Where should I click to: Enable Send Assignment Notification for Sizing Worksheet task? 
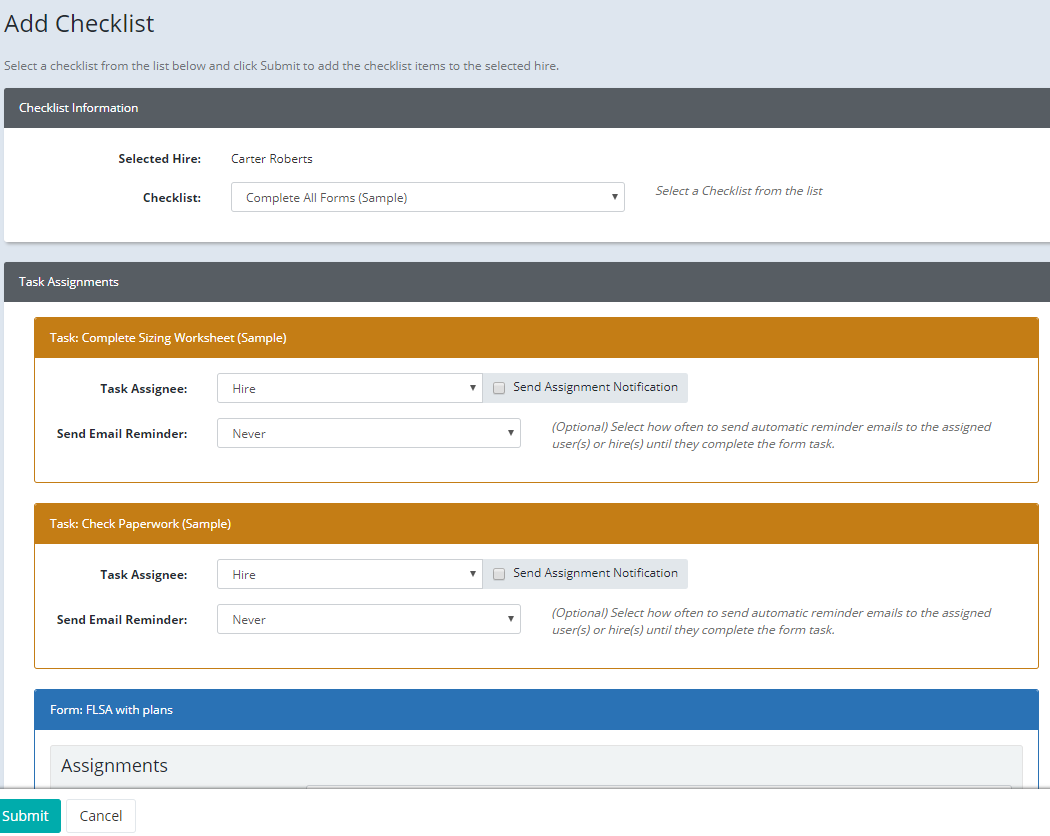pos(499,387)
